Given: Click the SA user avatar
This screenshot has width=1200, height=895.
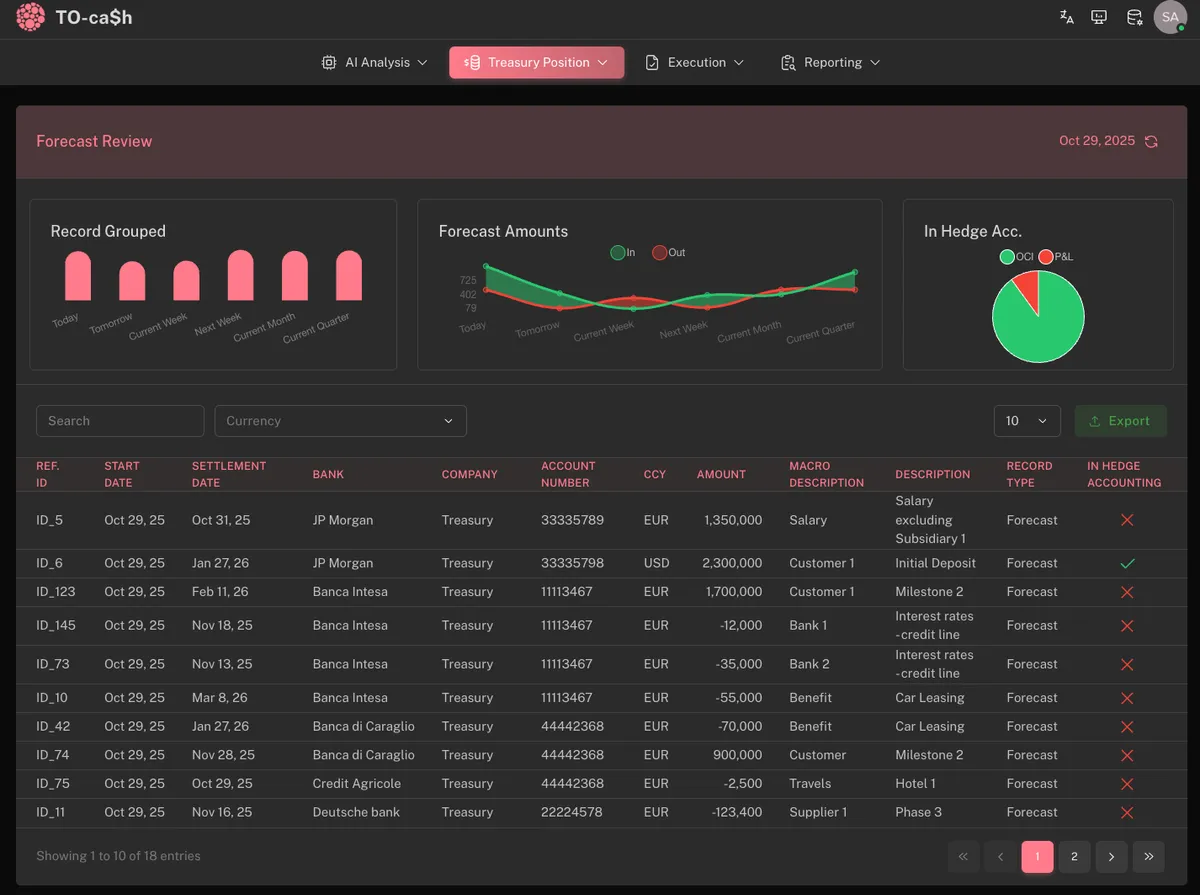Looking at the screenshot, I should coord(1170,17).
